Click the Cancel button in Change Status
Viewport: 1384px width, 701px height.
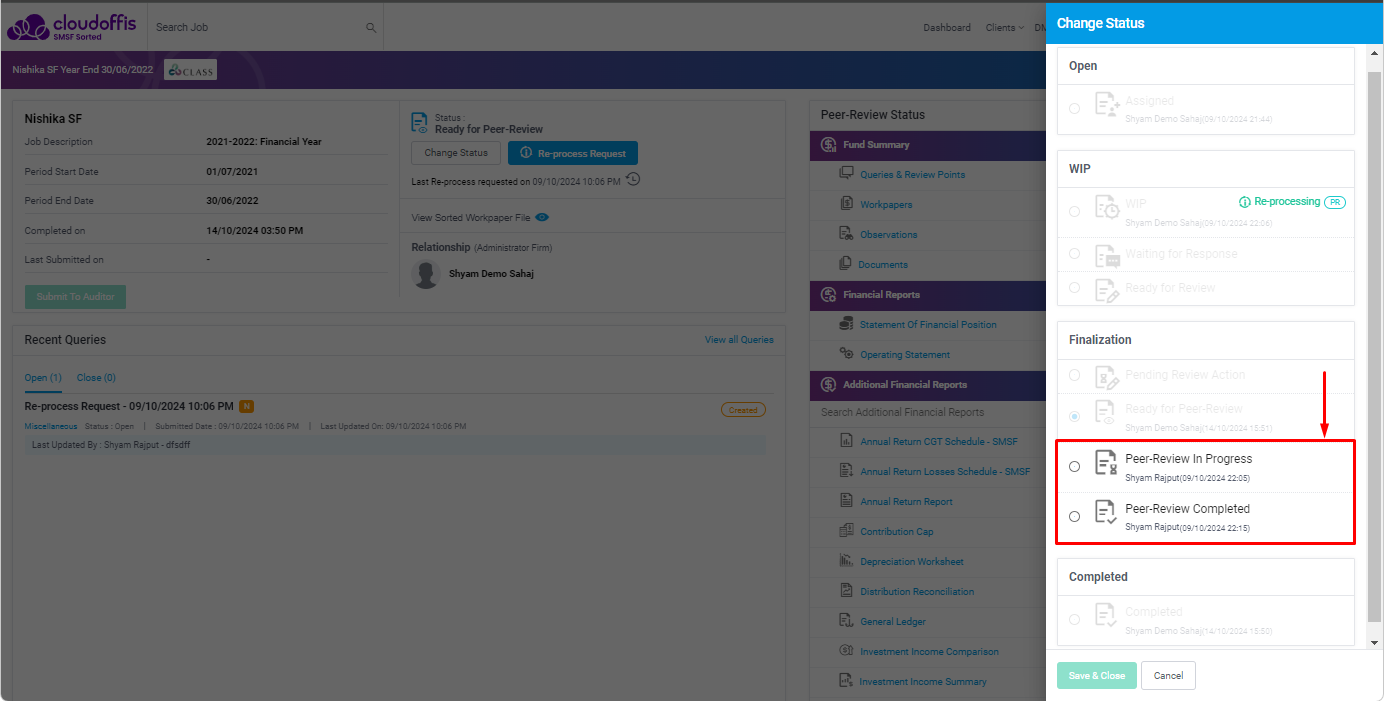point(1168,675)
